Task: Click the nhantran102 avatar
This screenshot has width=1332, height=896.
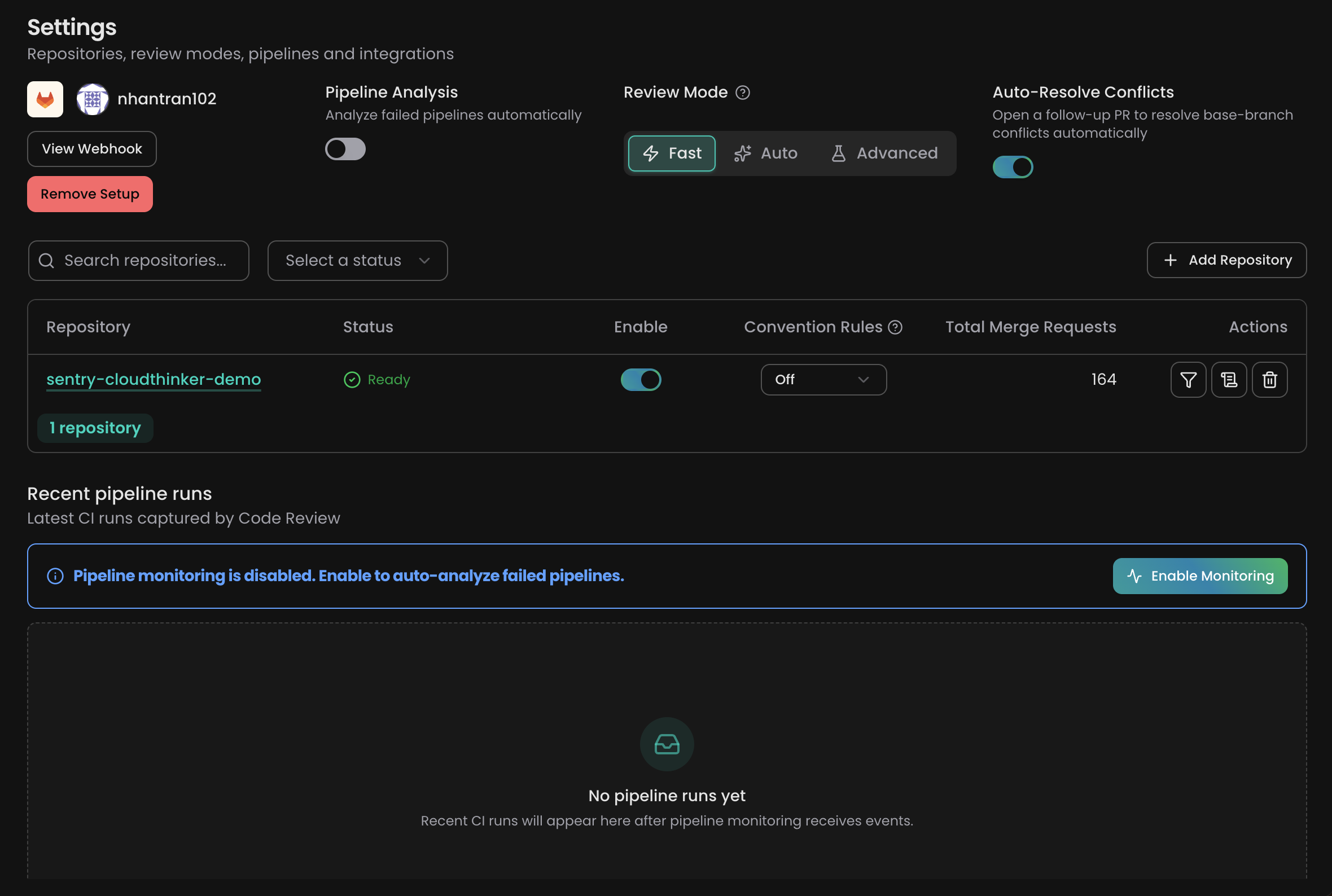Action: pos(93,99)
